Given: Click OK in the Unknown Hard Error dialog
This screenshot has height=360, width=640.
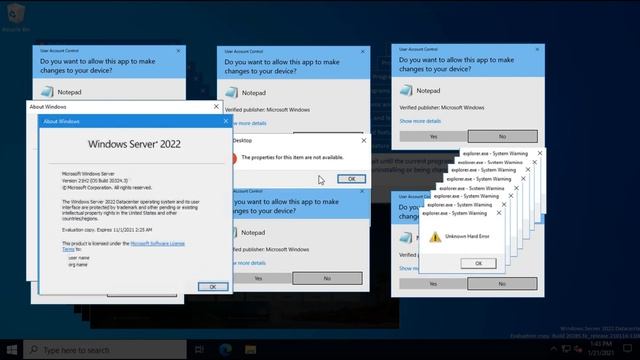Looking at the screenshot, I should tap(478, 263).
